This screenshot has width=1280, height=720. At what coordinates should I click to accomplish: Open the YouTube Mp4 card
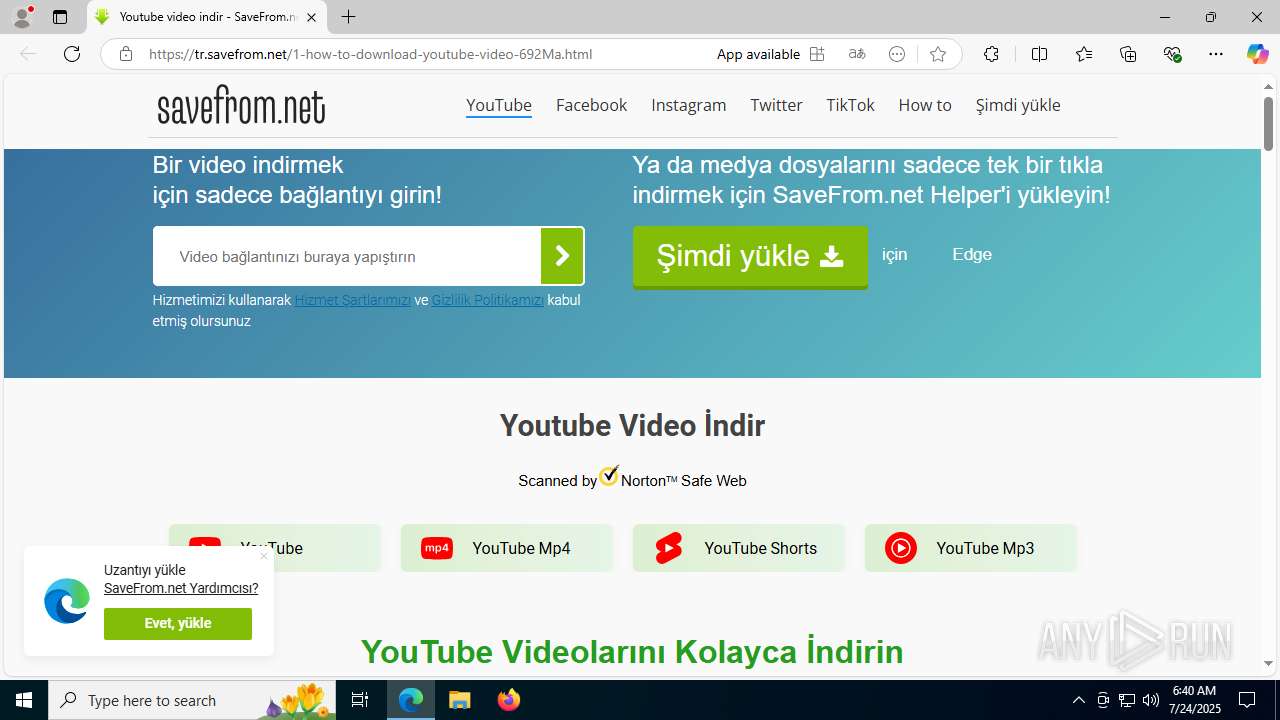(x=506, y=548)
